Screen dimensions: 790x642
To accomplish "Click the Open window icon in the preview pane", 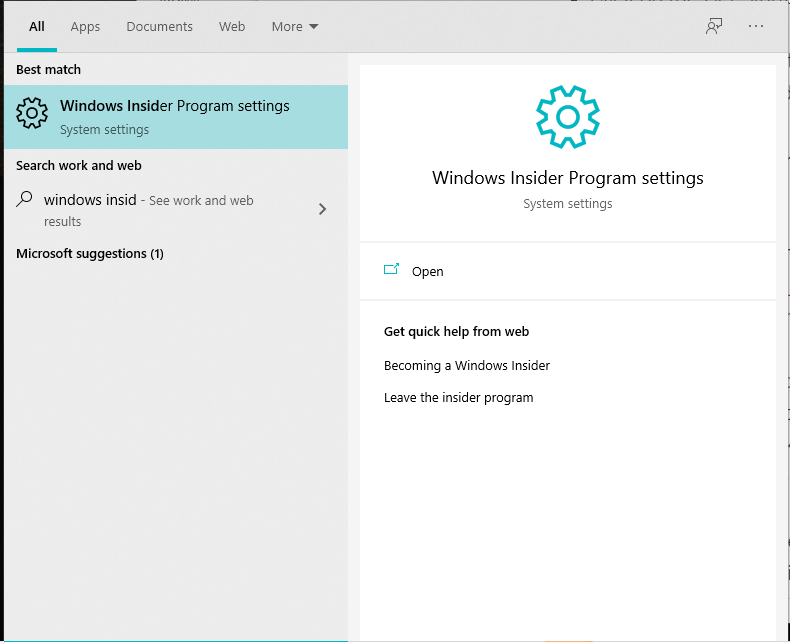I will [x=391, y=270].
